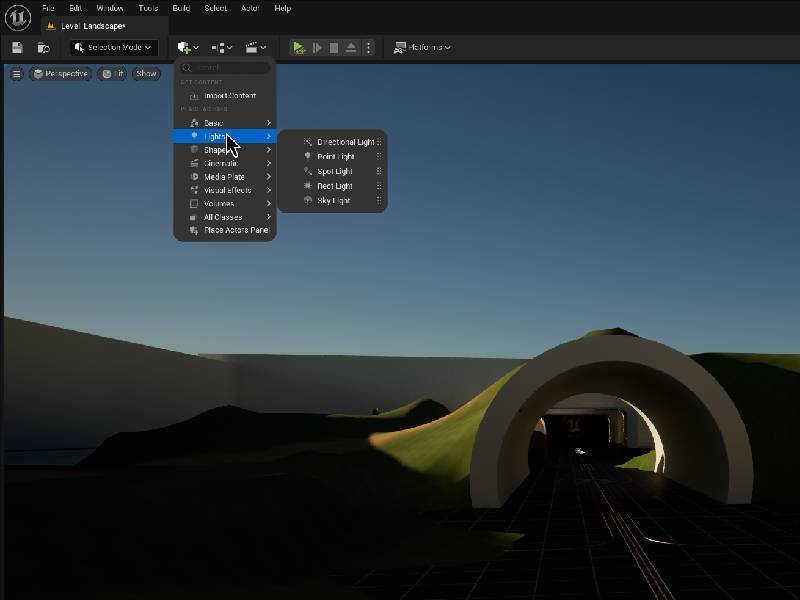
Task: Open the play options three-dot menu
Action: click(368, 47)
